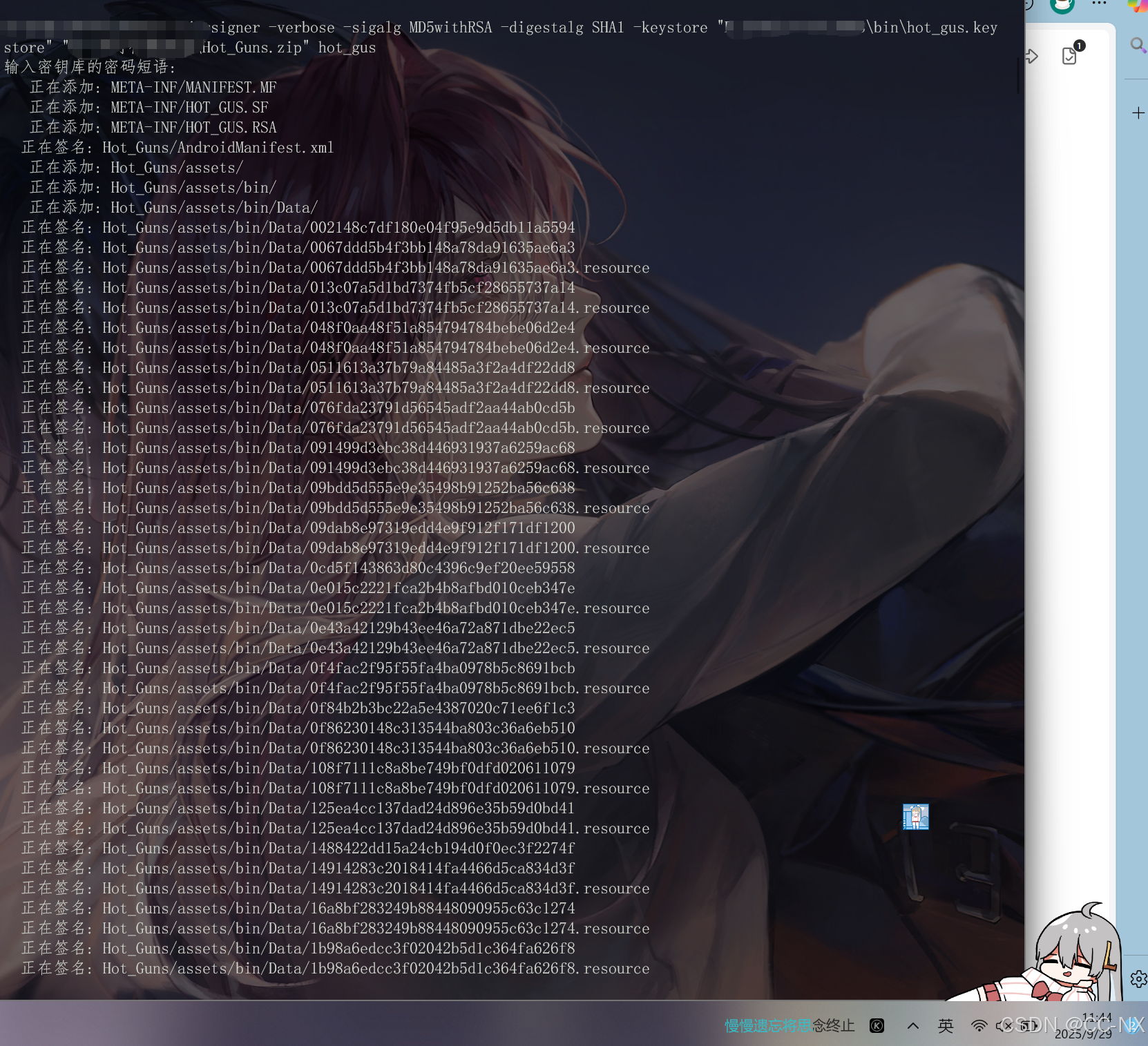Click the Hot_Guns/assets/bin/Data/ line

(x=174, y=208)
